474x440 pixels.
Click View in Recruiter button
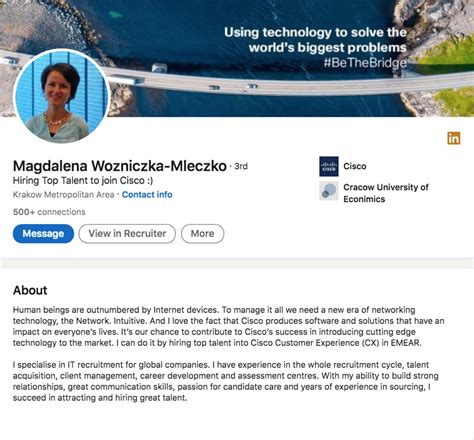(127, 234)
